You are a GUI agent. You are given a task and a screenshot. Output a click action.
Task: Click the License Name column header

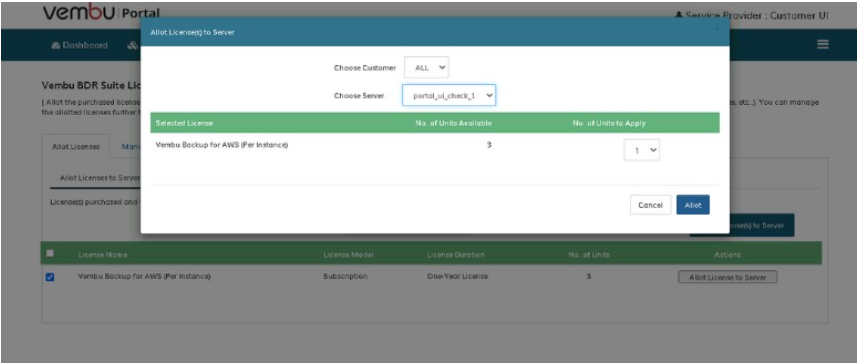(x=103, y=255)
